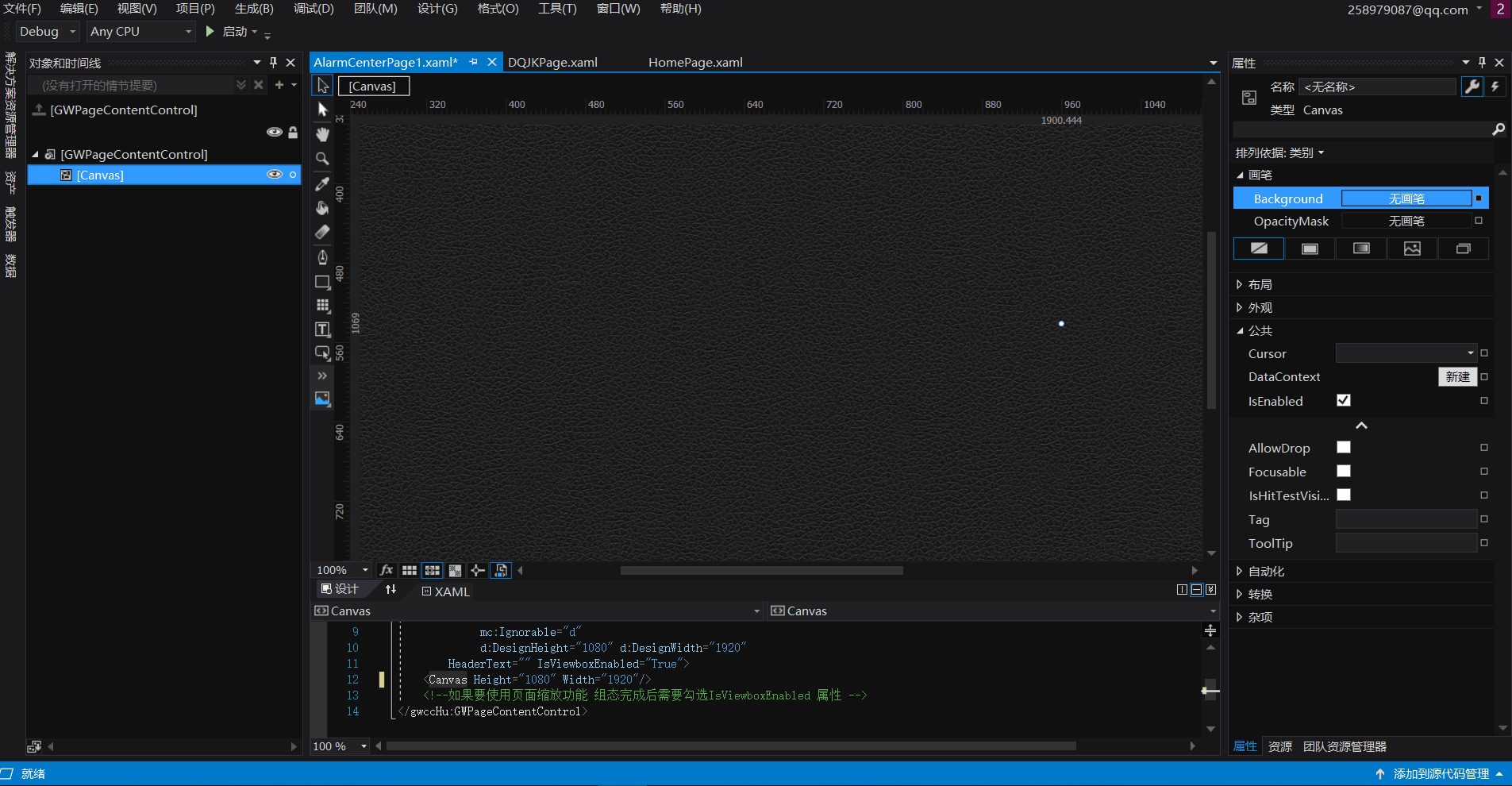Toggle the fx effects display button
This screenshot has height=786, width=1512.
point(387,570)
